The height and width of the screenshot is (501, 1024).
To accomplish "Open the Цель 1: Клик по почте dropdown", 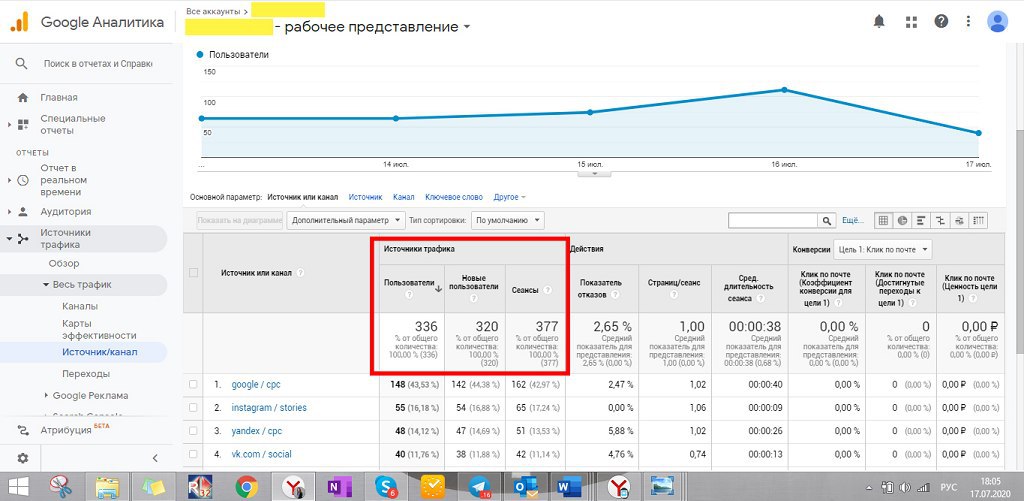I will (882, 250).
